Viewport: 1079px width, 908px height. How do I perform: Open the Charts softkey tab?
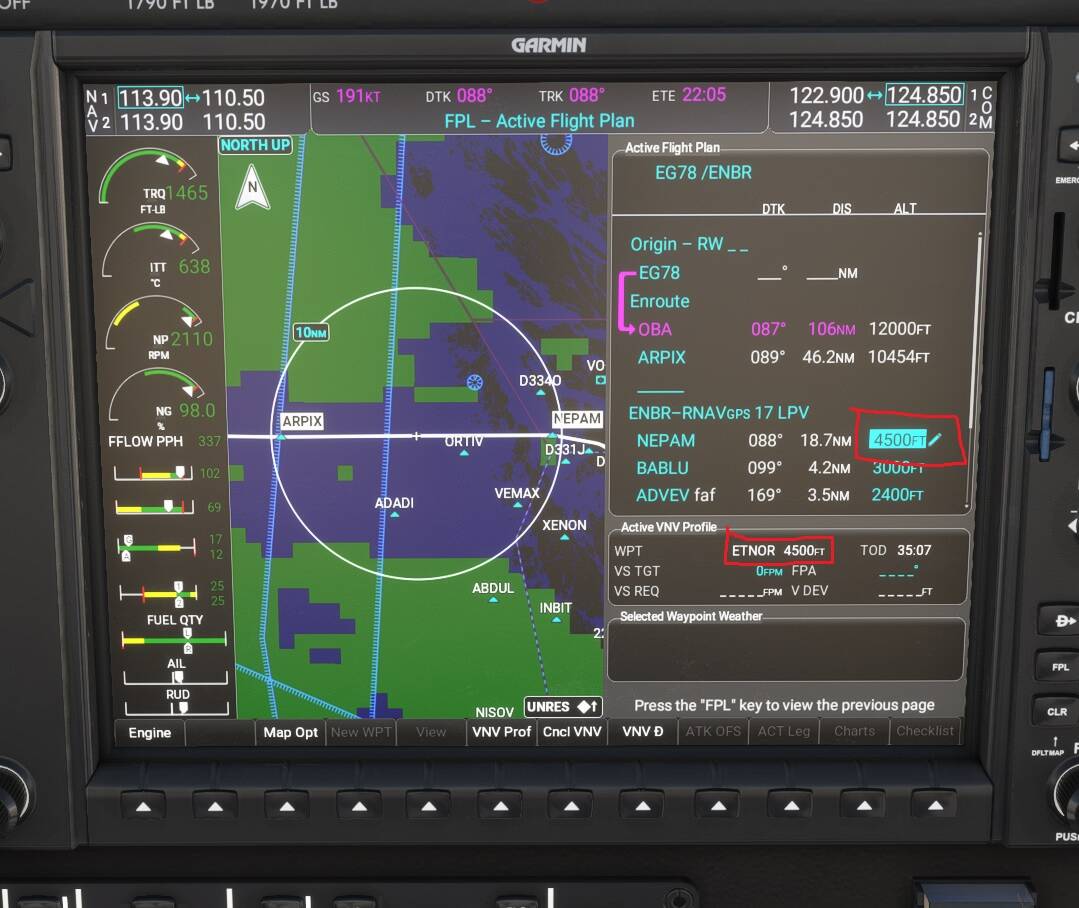[x=853, y=731]
